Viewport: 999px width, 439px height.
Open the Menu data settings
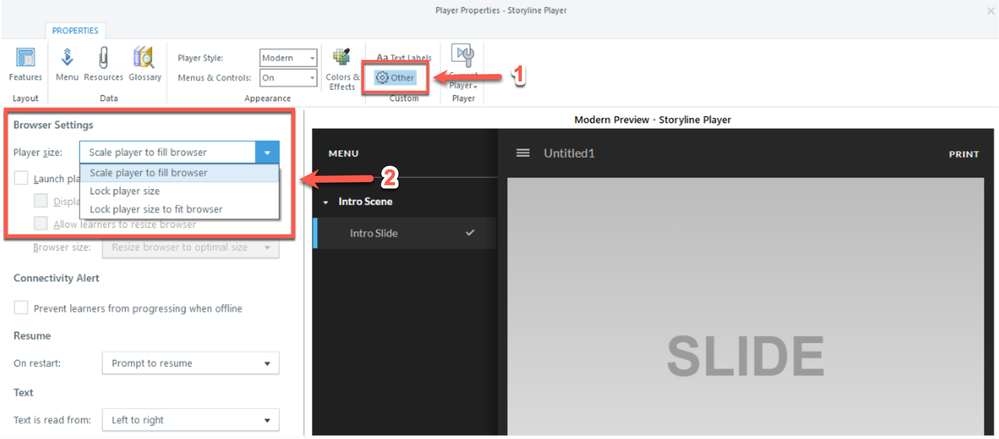click(x=67, y=64)
